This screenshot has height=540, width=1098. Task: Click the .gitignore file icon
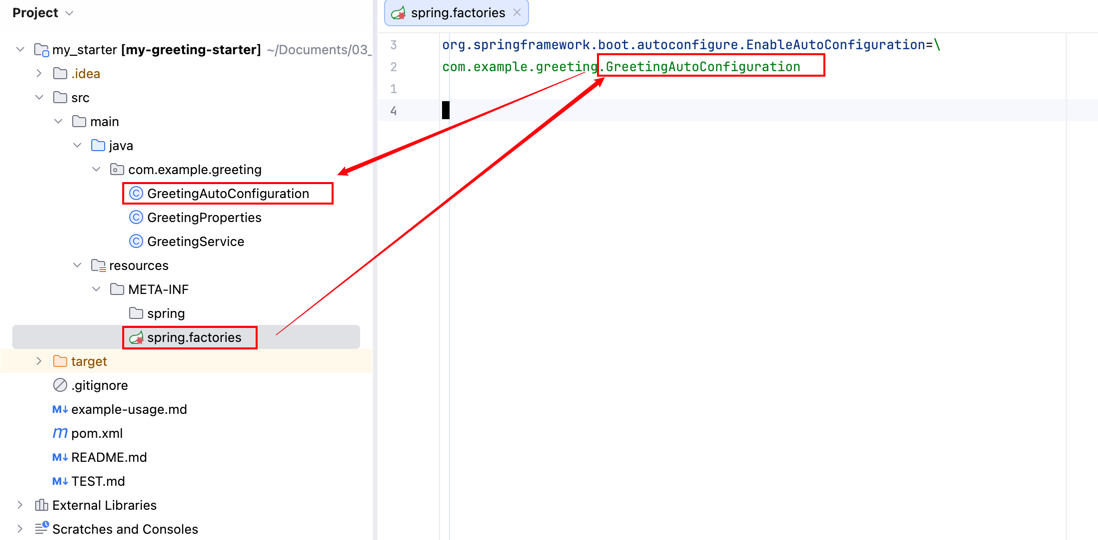60,386
